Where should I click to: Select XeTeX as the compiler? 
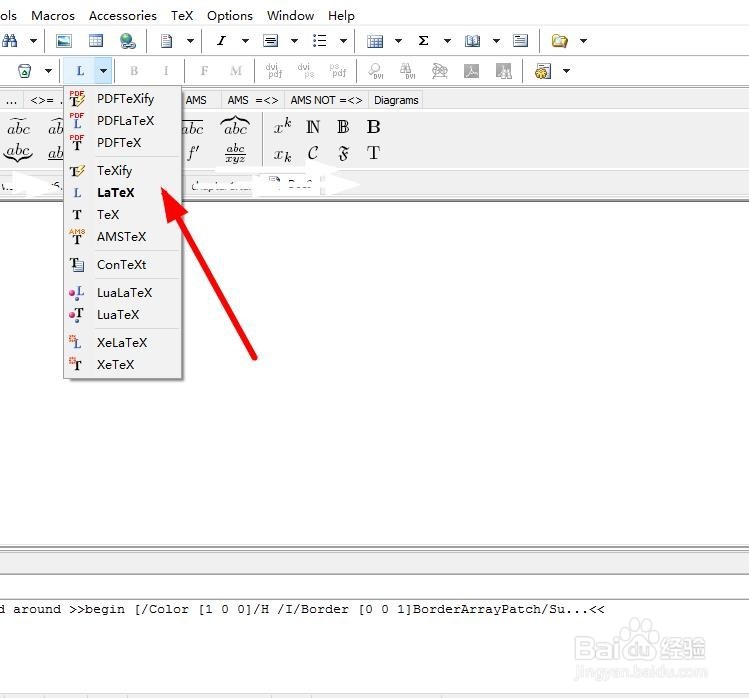pyautogui.click(x=123, y=365)
